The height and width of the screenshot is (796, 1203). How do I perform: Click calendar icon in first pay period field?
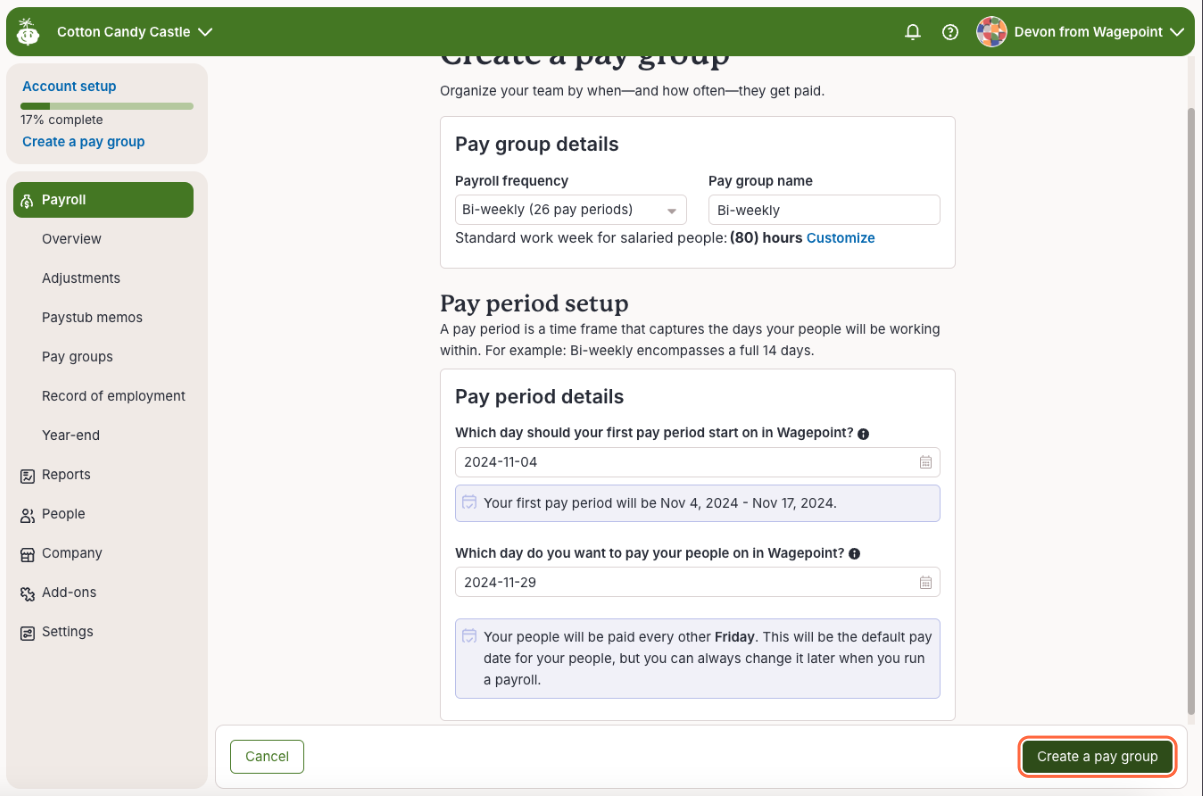[x=926, y=462]
